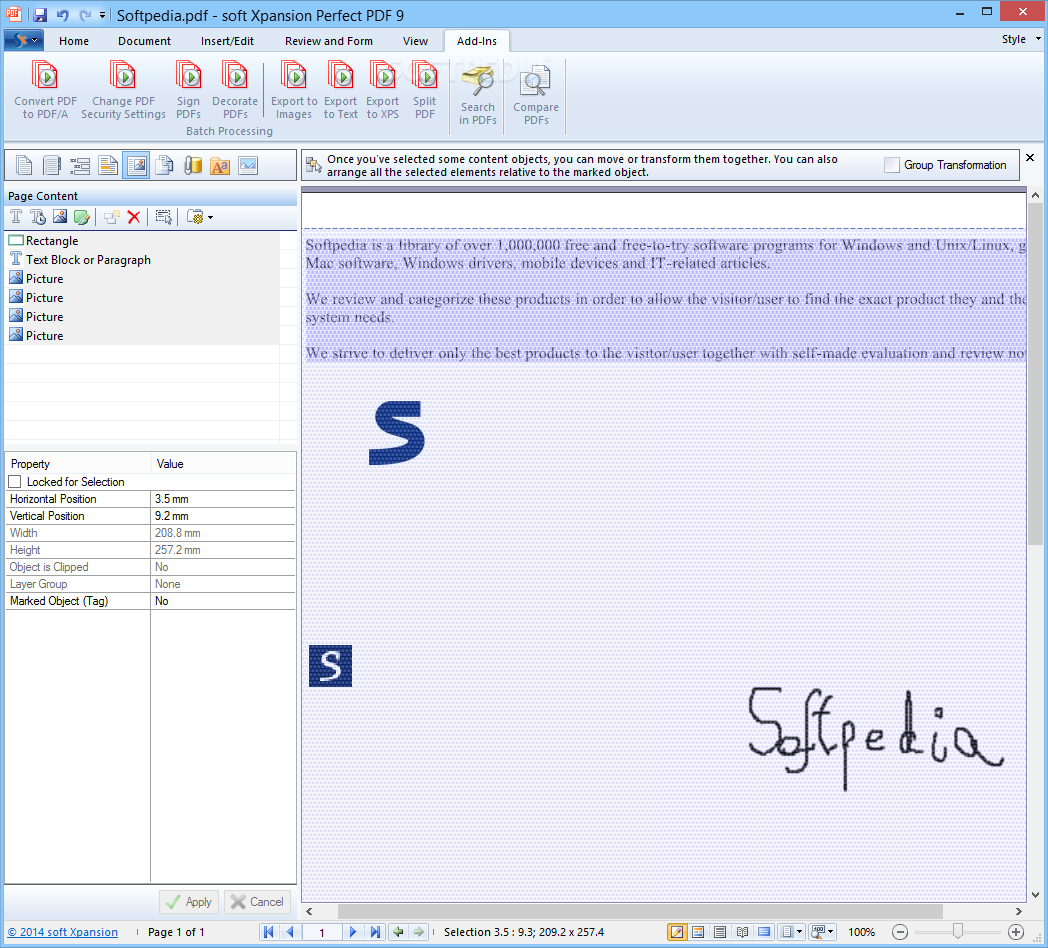The height and width of the screenshot is (948, 1048).
Task: Go to first page button
Action: (x=269, y=931)
